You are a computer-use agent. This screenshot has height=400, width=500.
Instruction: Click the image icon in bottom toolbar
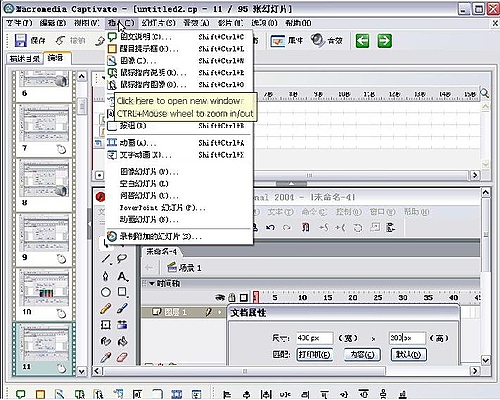tap(59, 394)
